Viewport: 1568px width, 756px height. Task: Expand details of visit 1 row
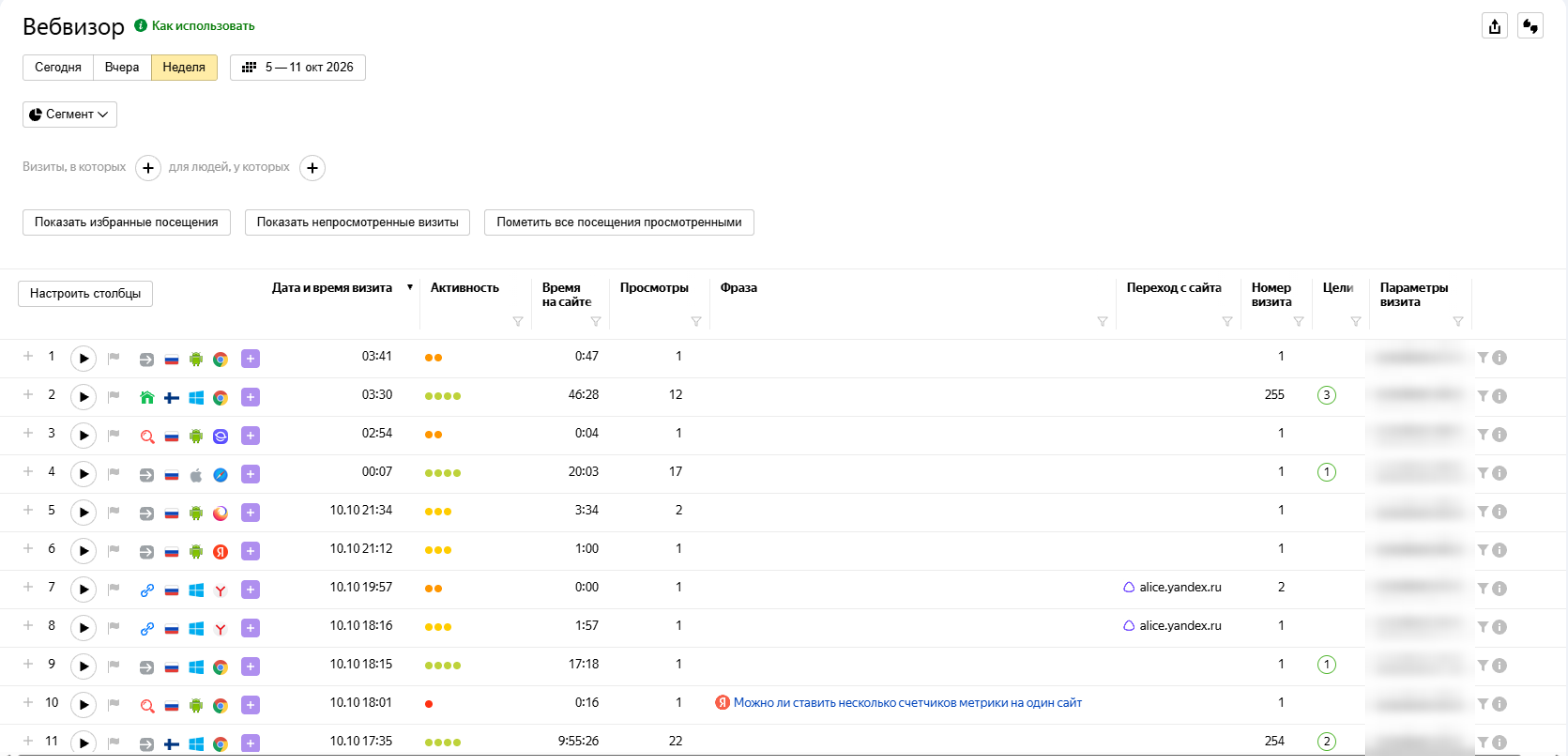(28, 356)
